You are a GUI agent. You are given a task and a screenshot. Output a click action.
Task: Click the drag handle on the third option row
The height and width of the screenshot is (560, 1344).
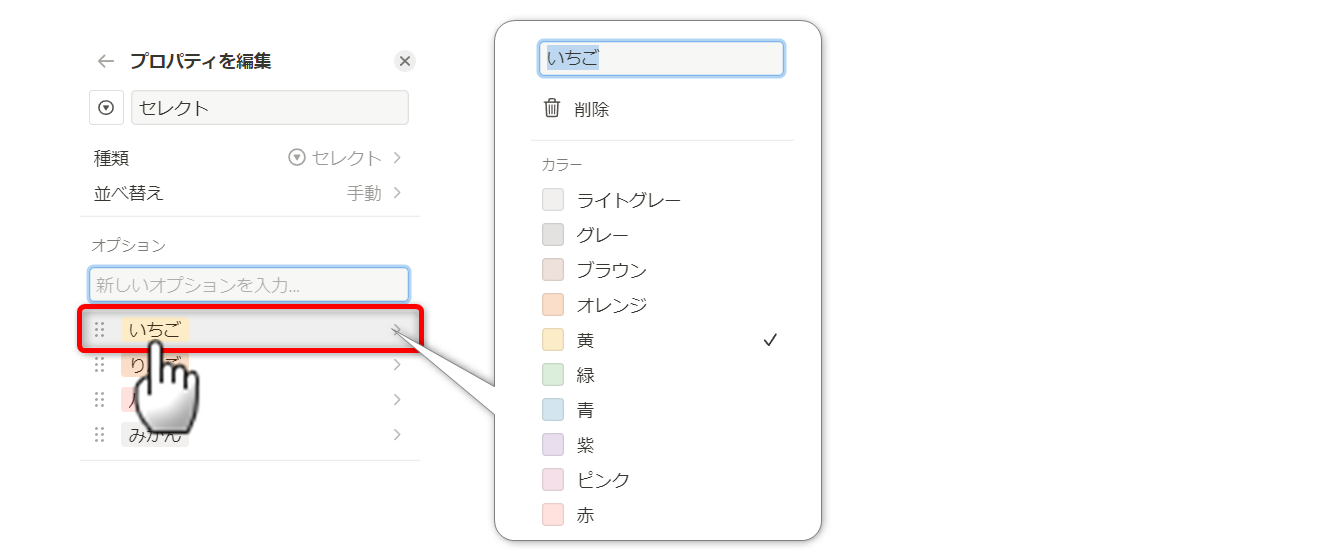pos(99,400)
